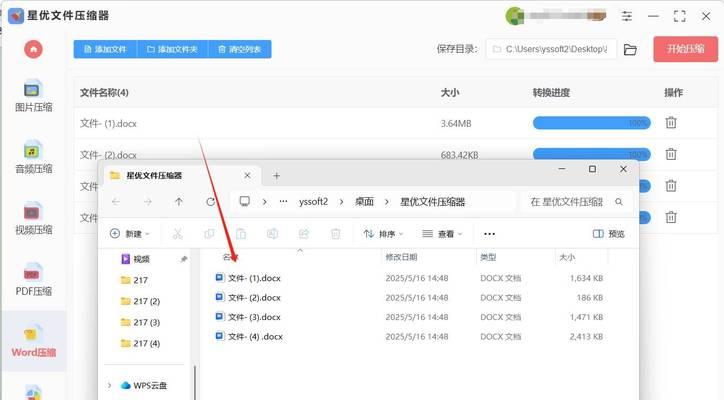Image resolution: width=724 pixels, height=400 pixels.
Task: Click 添加文件 button
Action: coord(105,49)
